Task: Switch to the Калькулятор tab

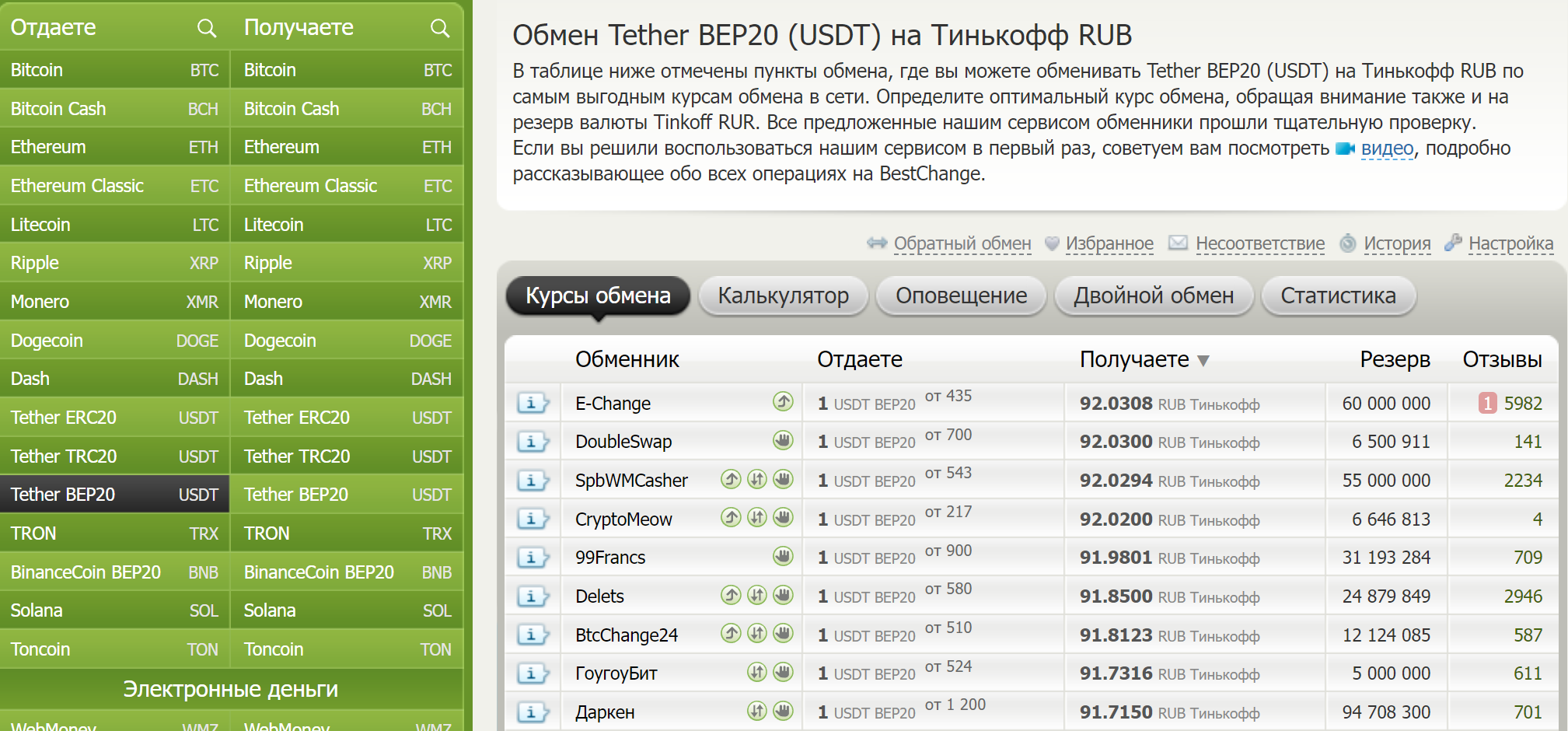Action: [x=783, y=296]
